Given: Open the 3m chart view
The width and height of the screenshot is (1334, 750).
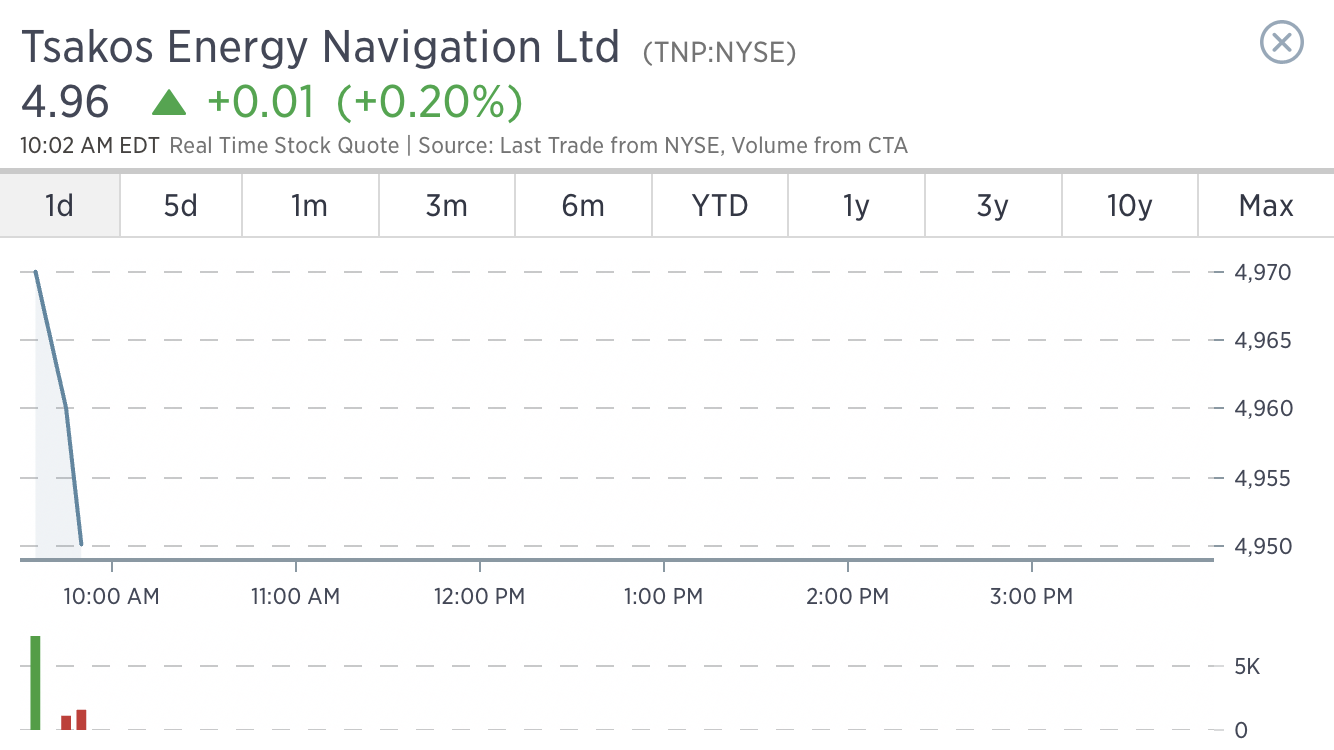Looking at the screenshot, I should click(x=446, y=206).
